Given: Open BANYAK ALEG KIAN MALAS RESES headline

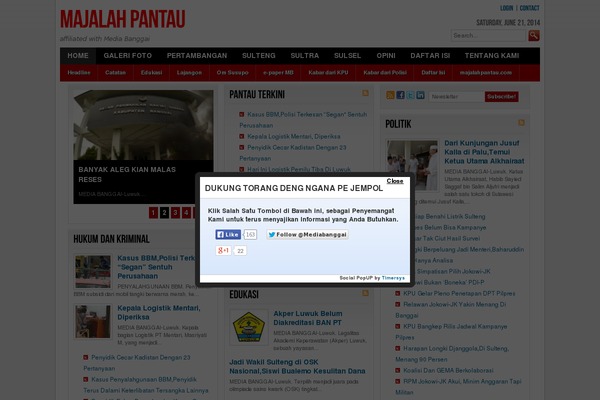Looking at the screenshot, I should 127,175.
